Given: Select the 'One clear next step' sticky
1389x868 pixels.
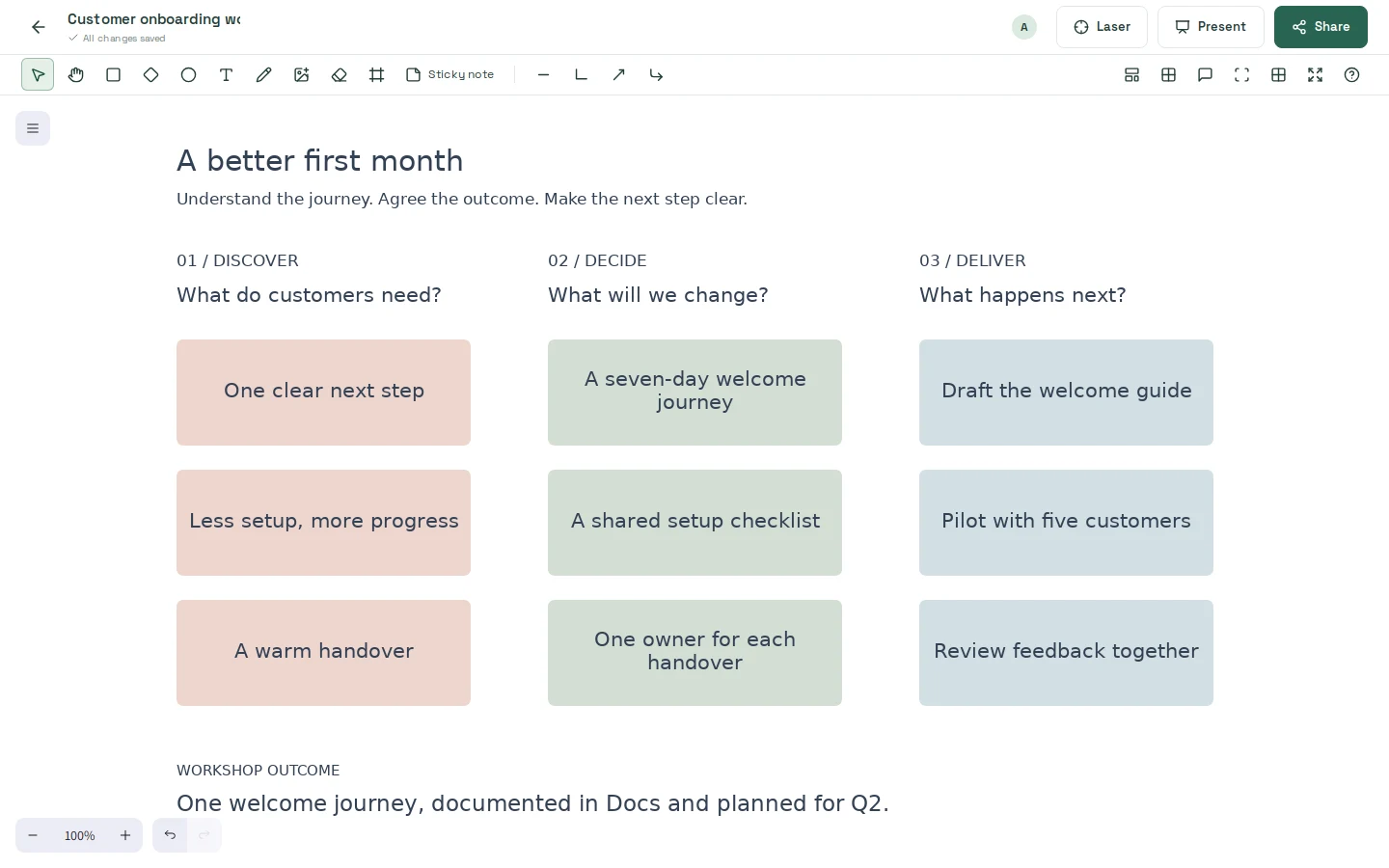Looking at the screenshot, I should click(x=323, y=393).
